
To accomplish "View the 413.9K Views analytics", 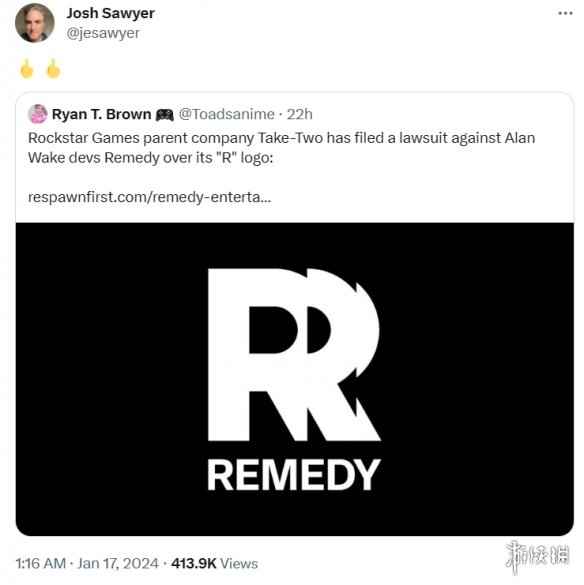I will [x=215, y=563].
